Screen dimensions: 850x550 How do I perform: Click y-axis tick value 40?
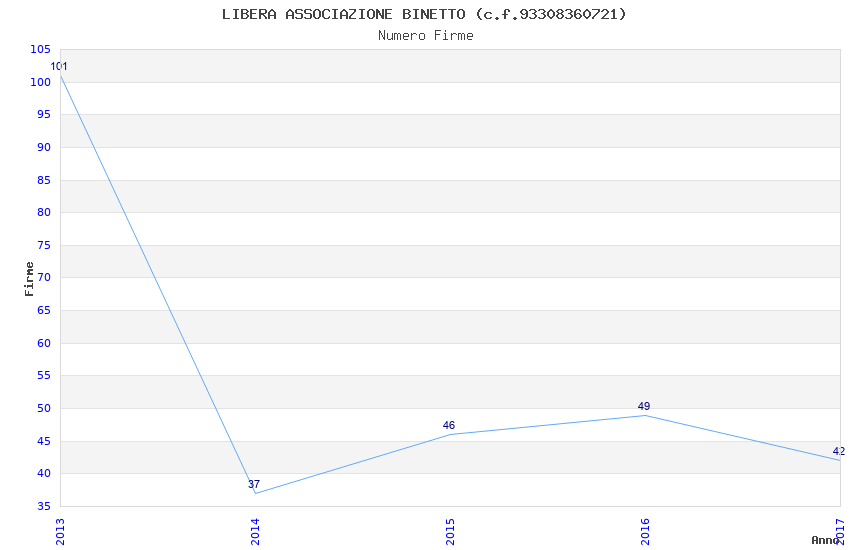[x=44, y=474]
